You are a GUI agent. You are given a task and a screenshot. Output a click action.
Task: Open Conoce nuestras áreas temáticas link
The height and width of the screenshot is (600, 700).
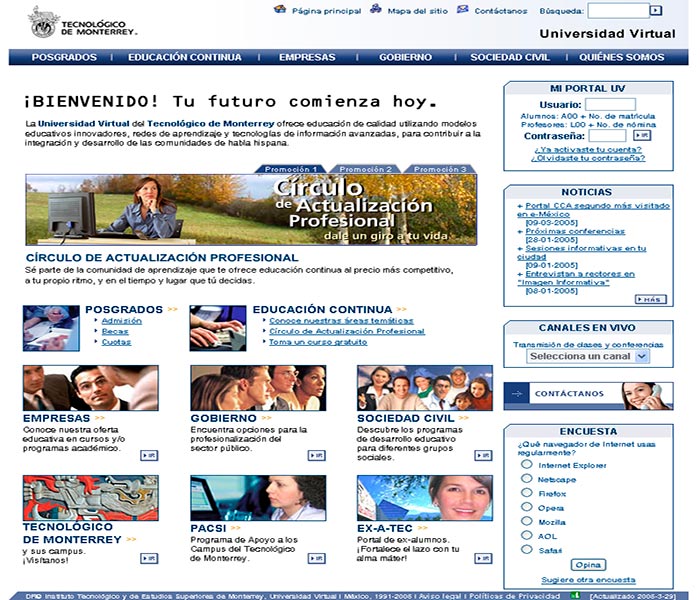(341, 321)
